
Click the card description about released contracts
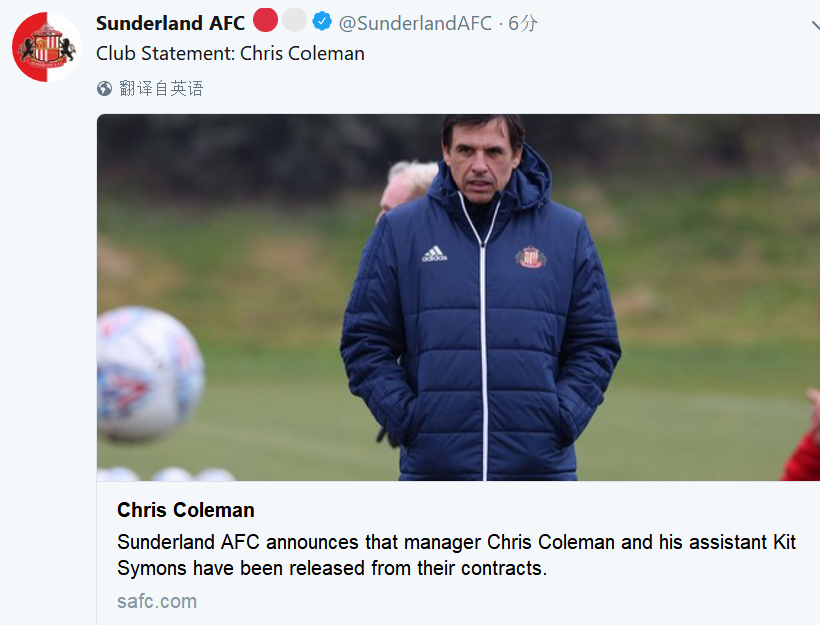(440, 555)
